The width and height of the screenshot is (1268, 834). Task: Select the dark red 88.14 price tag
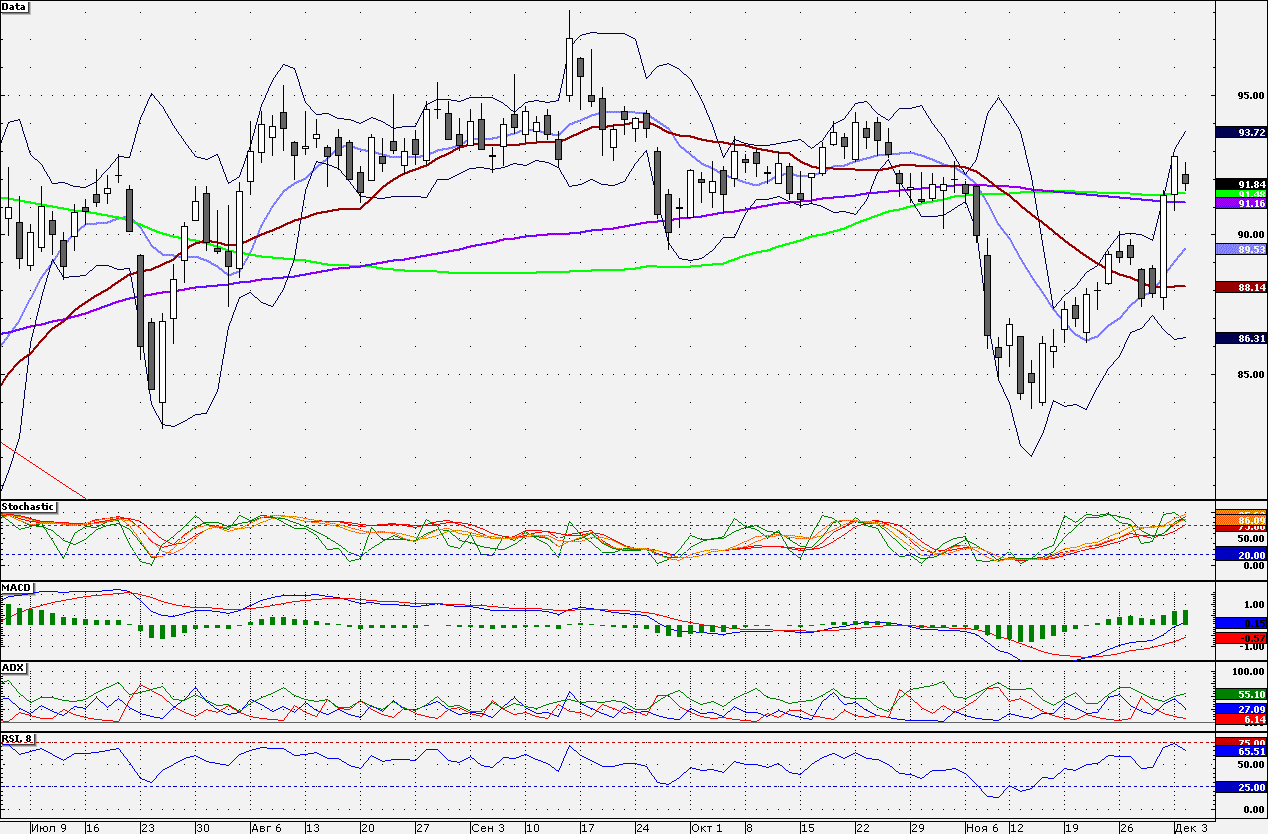1240,287
